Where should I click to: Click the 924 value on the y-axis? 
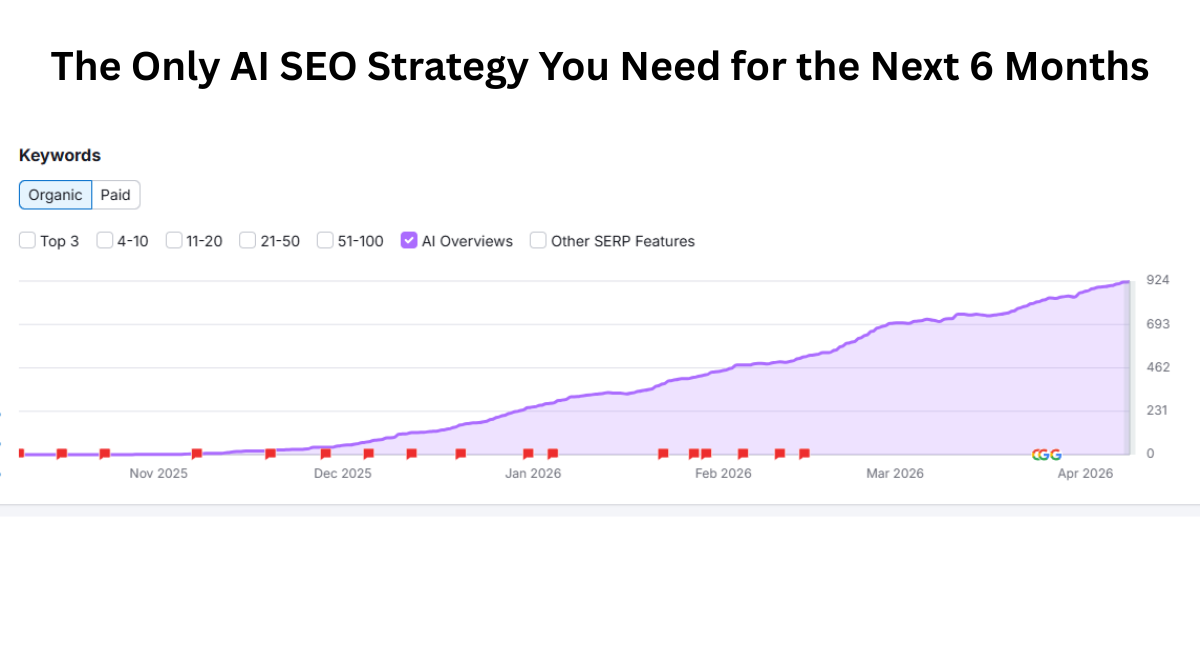(1157, 281)
